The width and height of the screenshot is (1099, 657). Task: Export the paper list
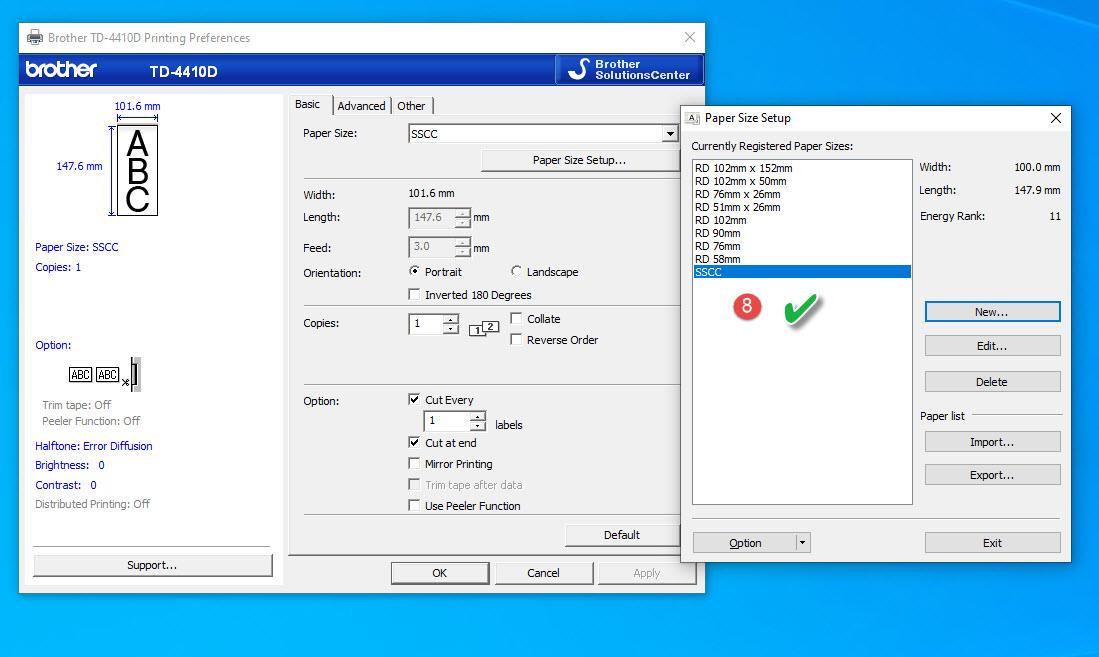tap(991, 474)
